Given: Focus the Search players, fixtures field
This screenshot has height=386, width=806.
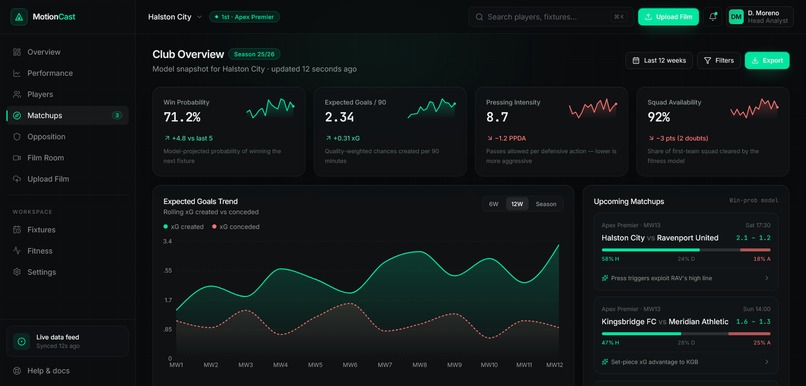Looking at the screenshot, I should click(x=551, y=17).
